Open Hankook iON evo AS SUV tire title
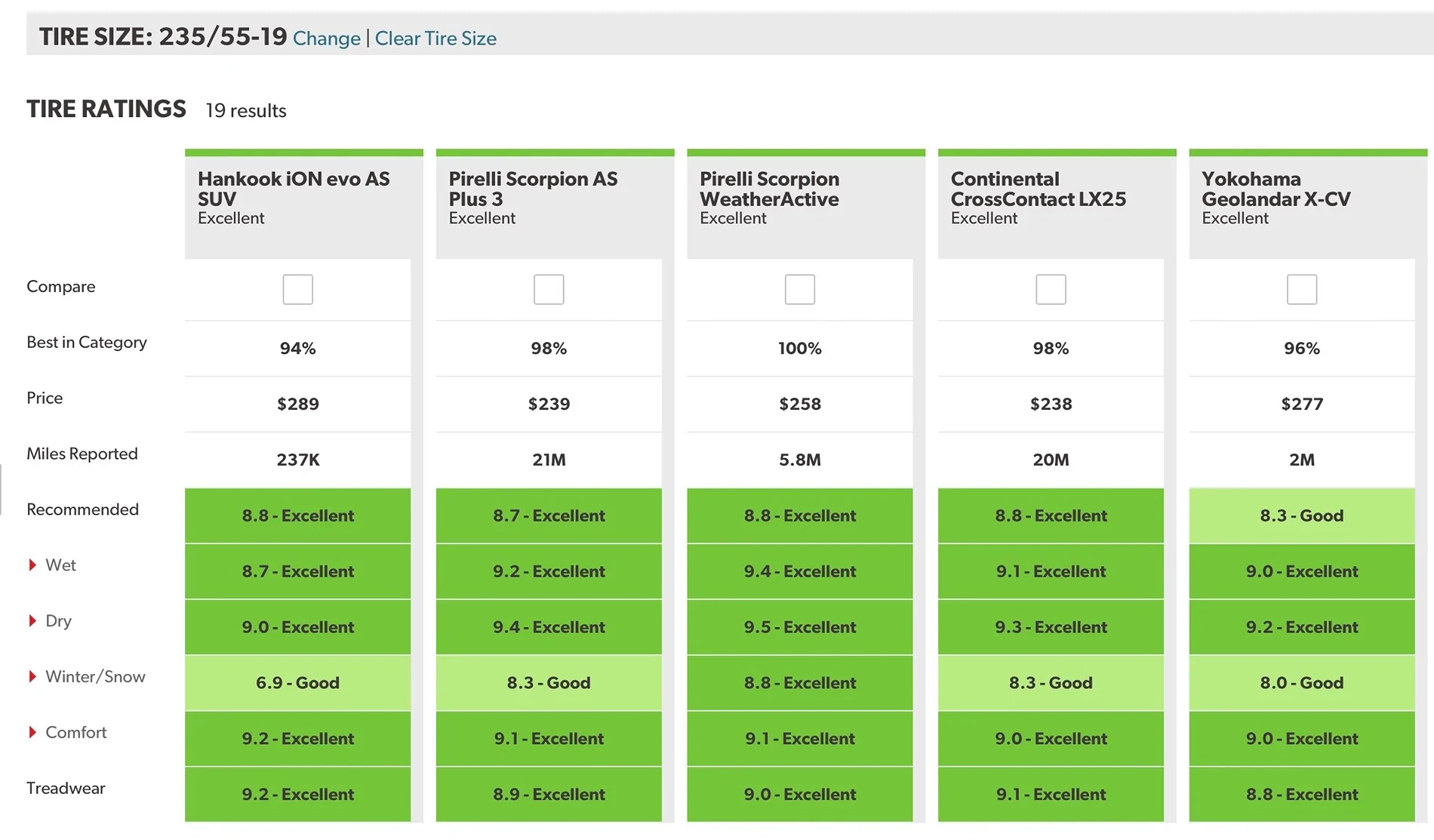The height and width of the screenshot is (840, 1434). pyautogui.click(x=294, y=189)
